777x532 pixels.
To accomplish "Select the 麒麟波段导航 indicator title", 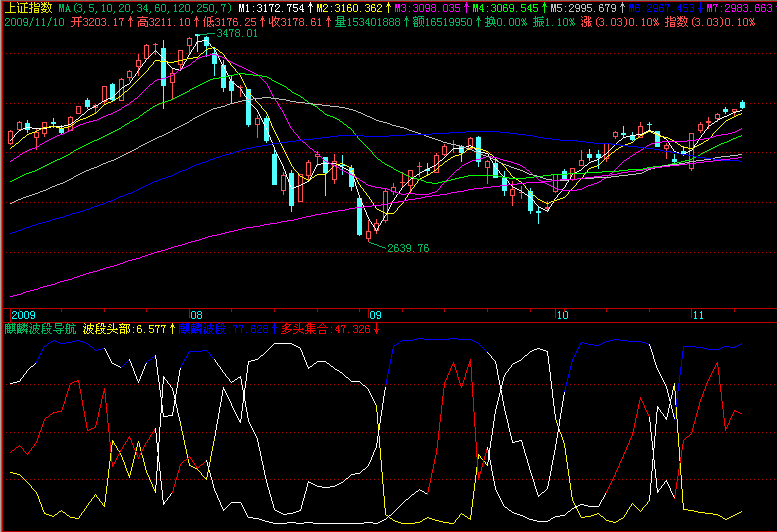I will pyautogui.click(x=40, y=329).
